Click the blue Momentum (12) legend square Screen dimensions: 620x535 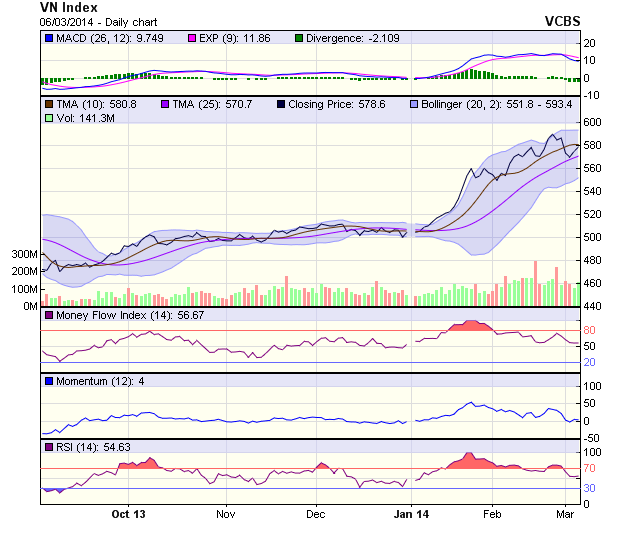(x=48, y=381)
